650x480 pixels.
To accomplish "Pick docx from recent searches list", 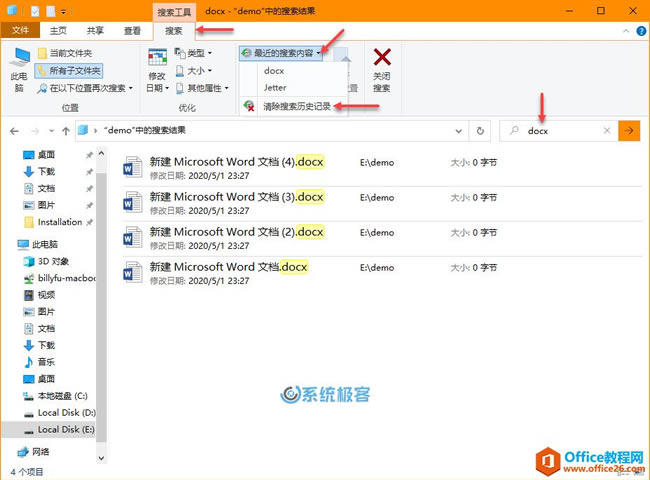I will (274, 71).
